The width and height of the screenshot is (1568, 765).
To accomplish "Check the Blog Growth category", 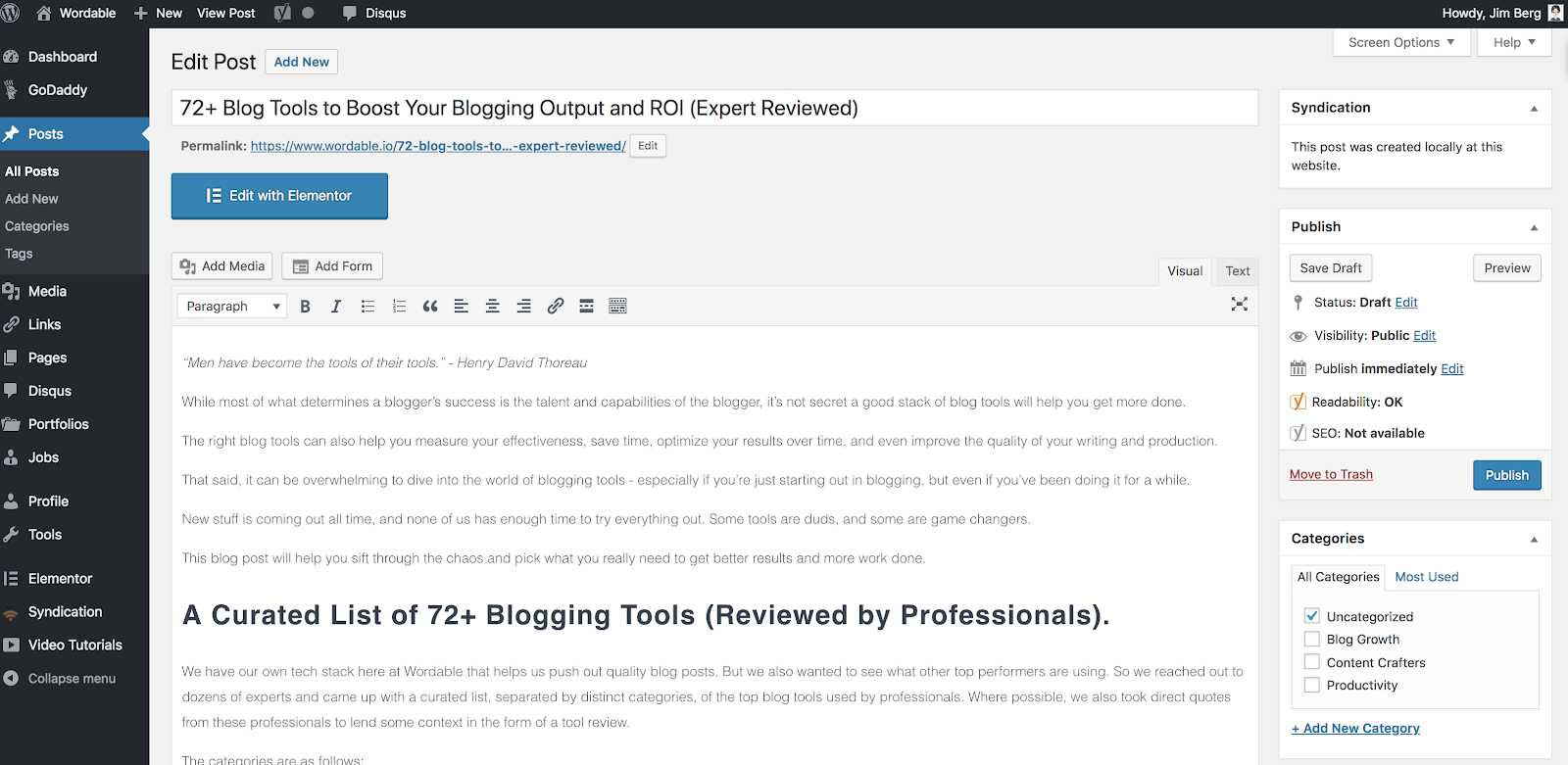I will click(x=1311, y=639).
